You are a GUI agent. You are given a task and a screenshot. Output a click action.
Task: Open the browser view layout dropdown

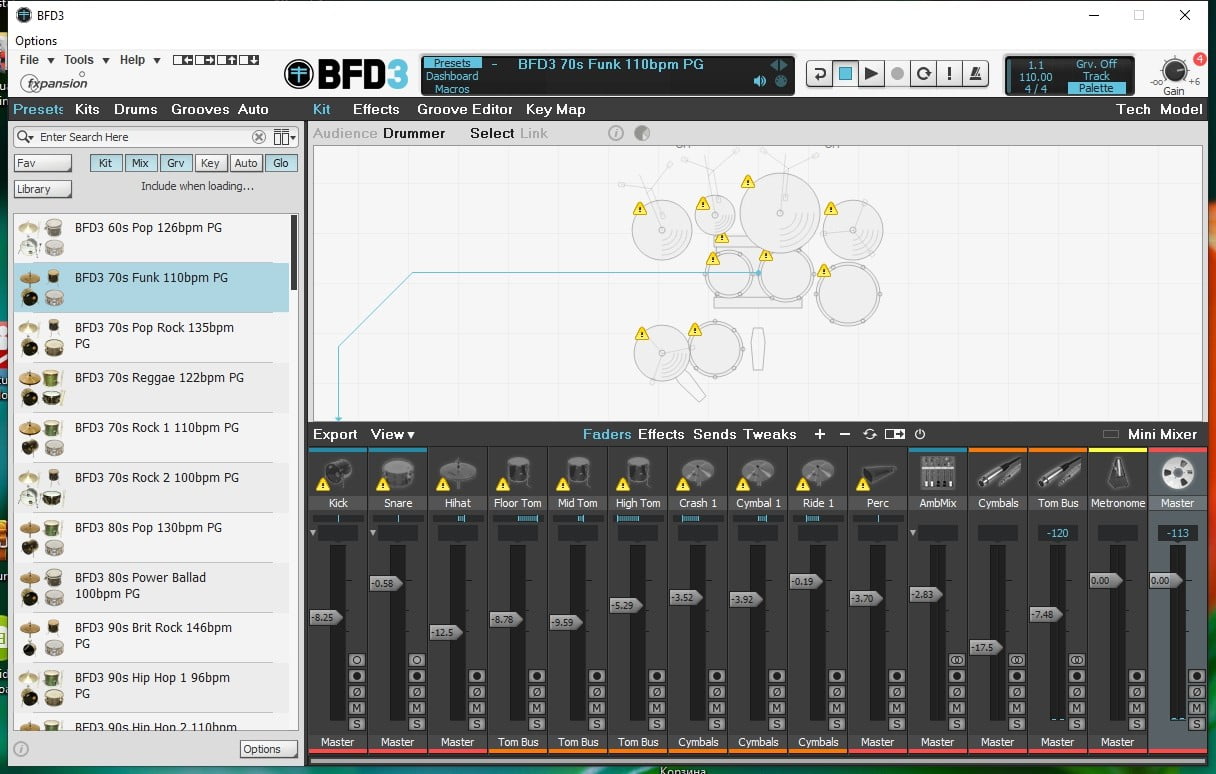pos(285,137)
